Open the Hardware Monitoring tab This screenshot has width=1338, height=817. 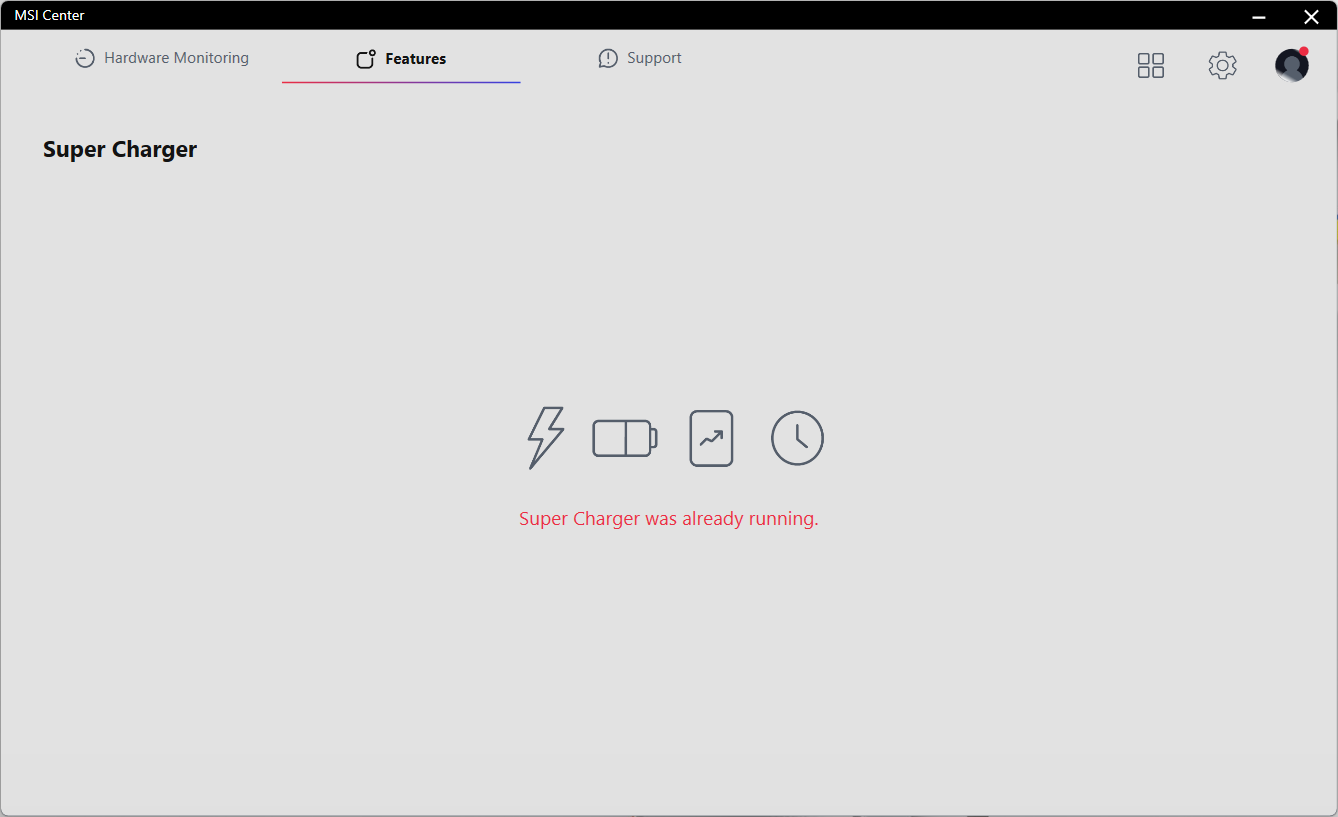click(x=162, y=58)
